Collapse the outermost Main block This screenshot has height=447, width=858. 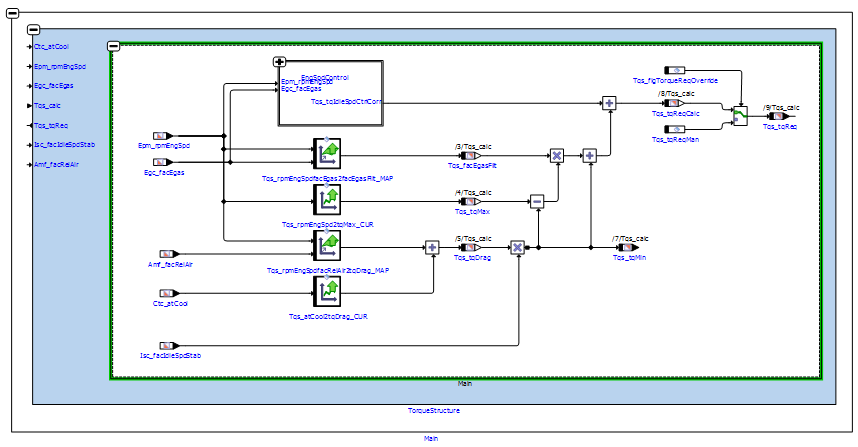[14, 14]
